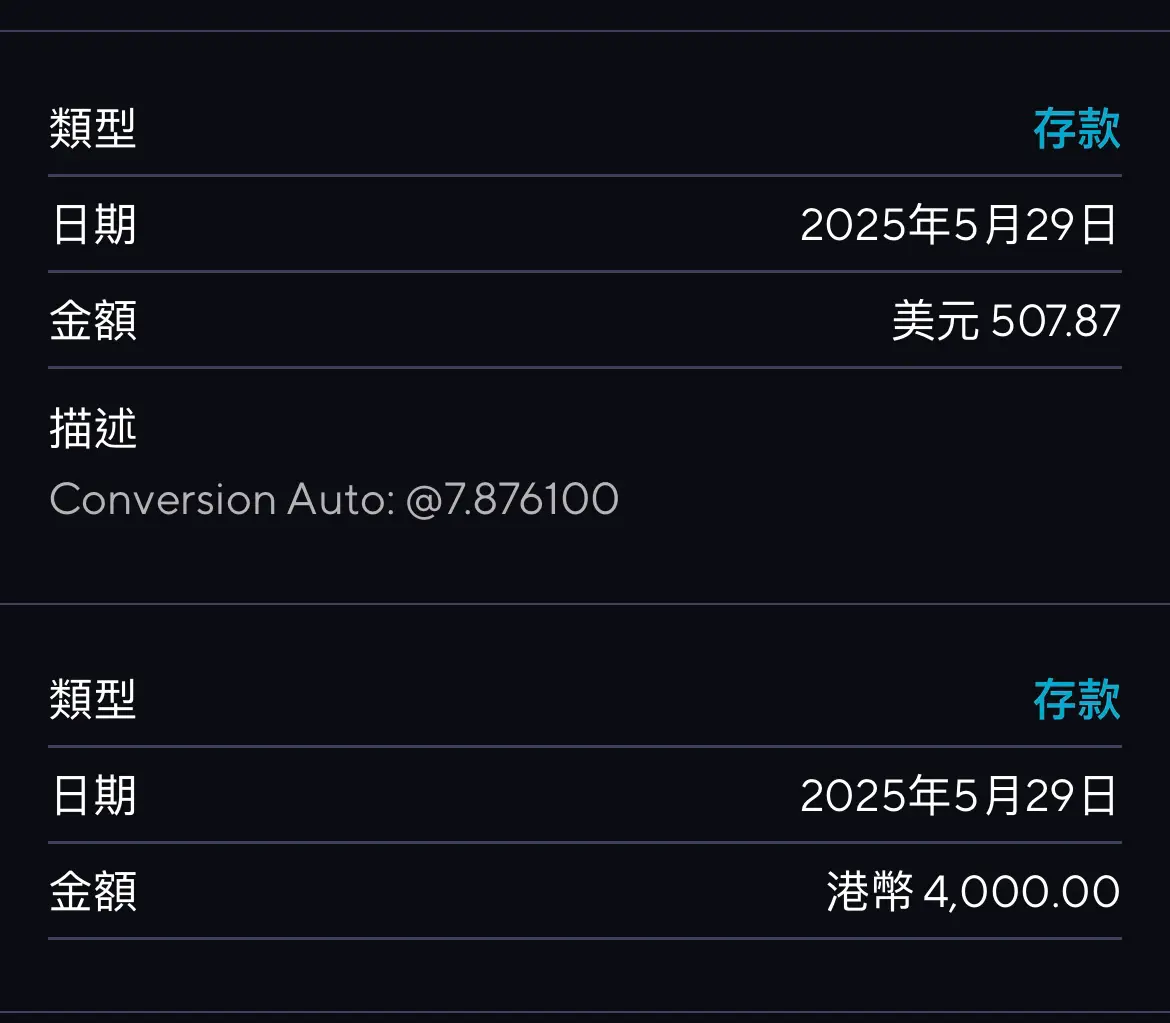Open the HKD 4,000.00 deposit record
Viewport: 1170px width, 1023px height.
coord(585,807)
